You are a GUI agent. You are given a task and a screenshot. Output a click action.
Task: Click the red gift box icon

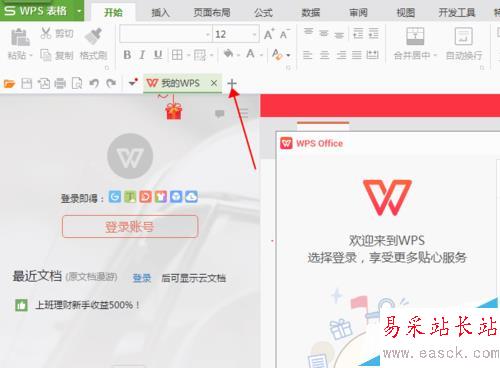[x=174, y=111]
